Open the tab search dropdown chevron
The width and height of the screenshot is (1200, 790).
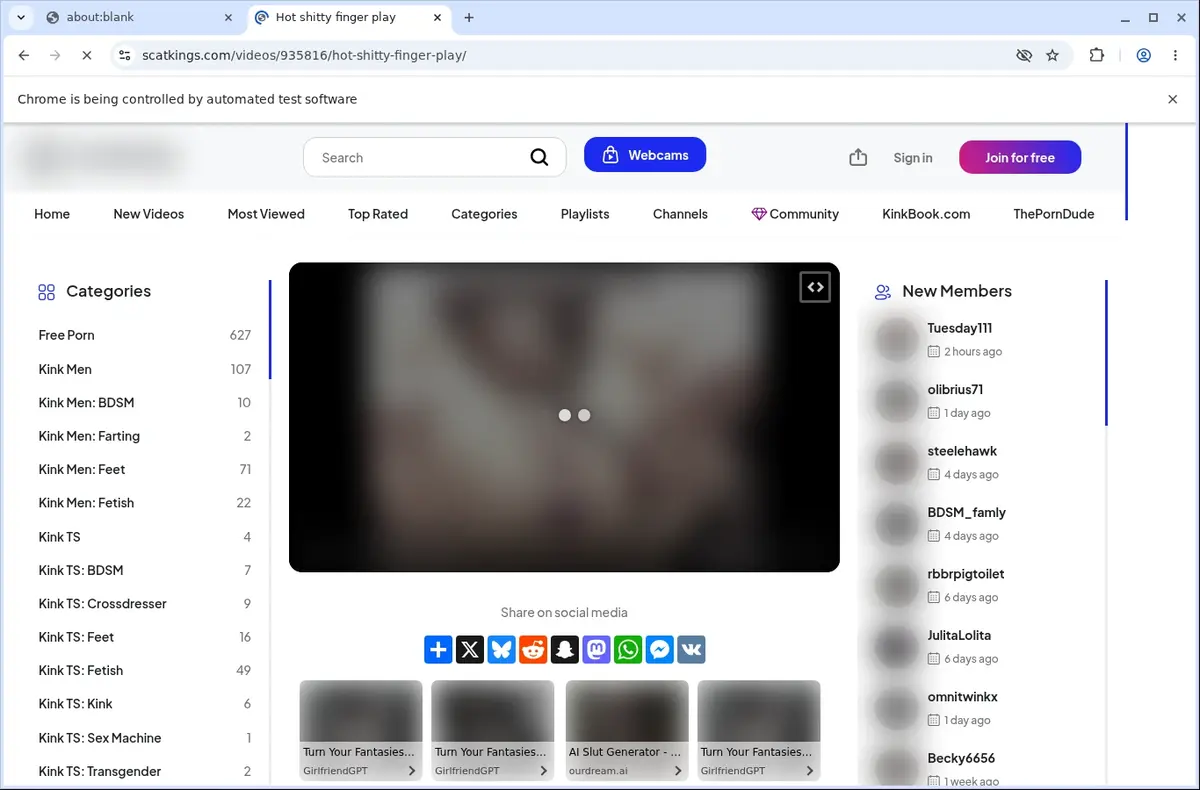[20, 17]
